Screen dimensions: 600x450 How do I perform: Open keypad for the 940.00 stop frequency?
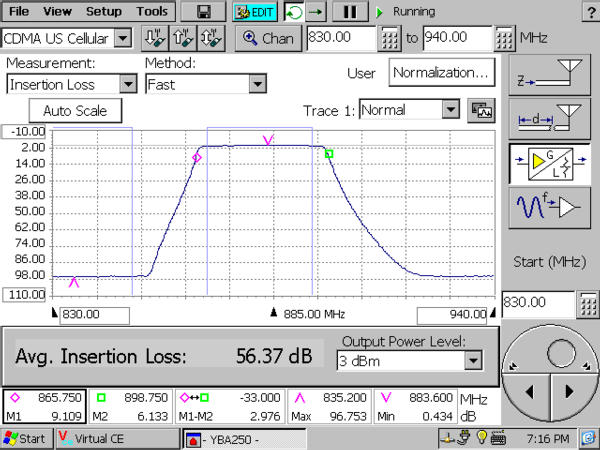tap(506, 39)
